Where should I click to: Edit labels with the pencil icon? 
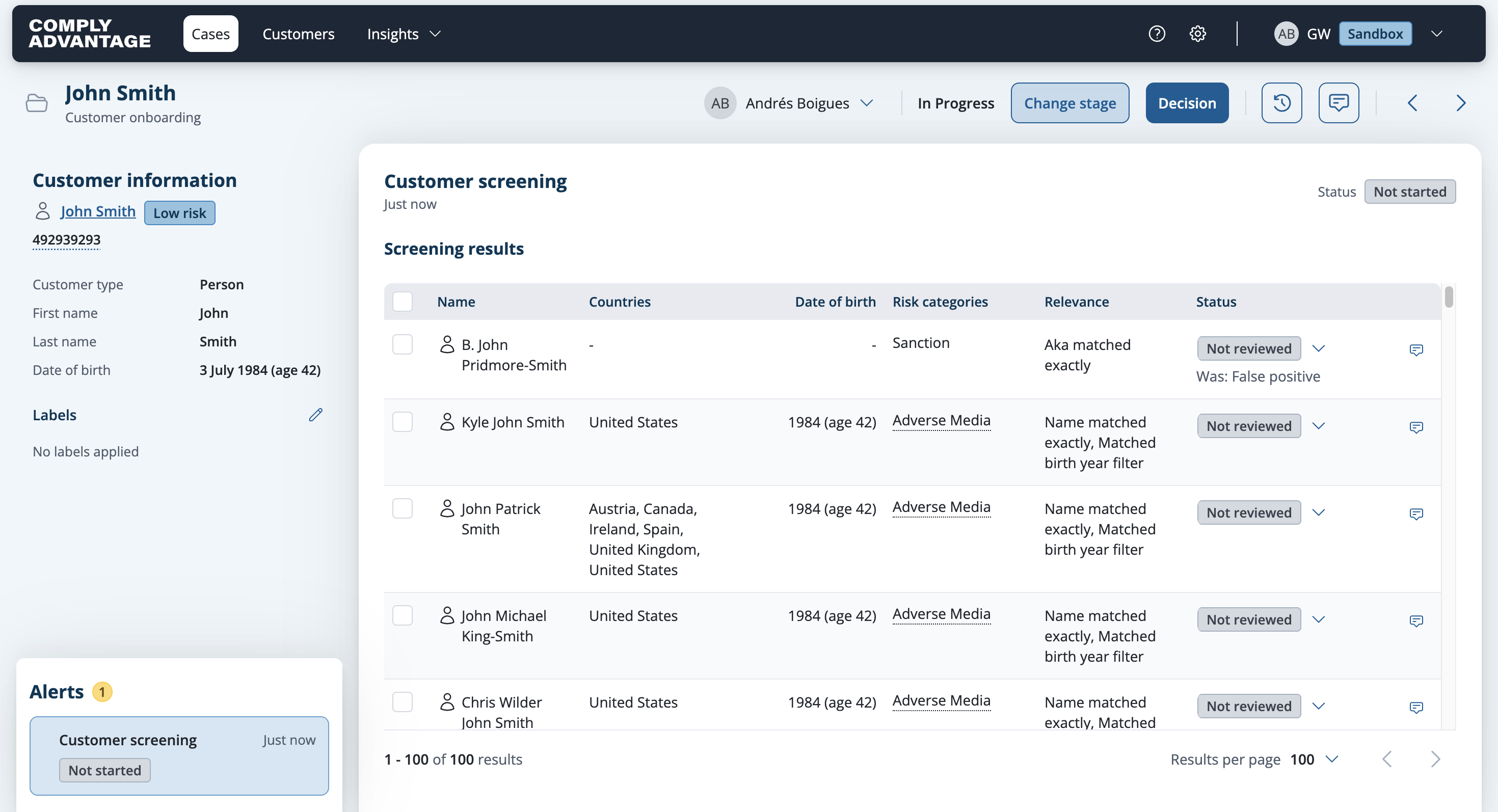(x=316, y=415)
